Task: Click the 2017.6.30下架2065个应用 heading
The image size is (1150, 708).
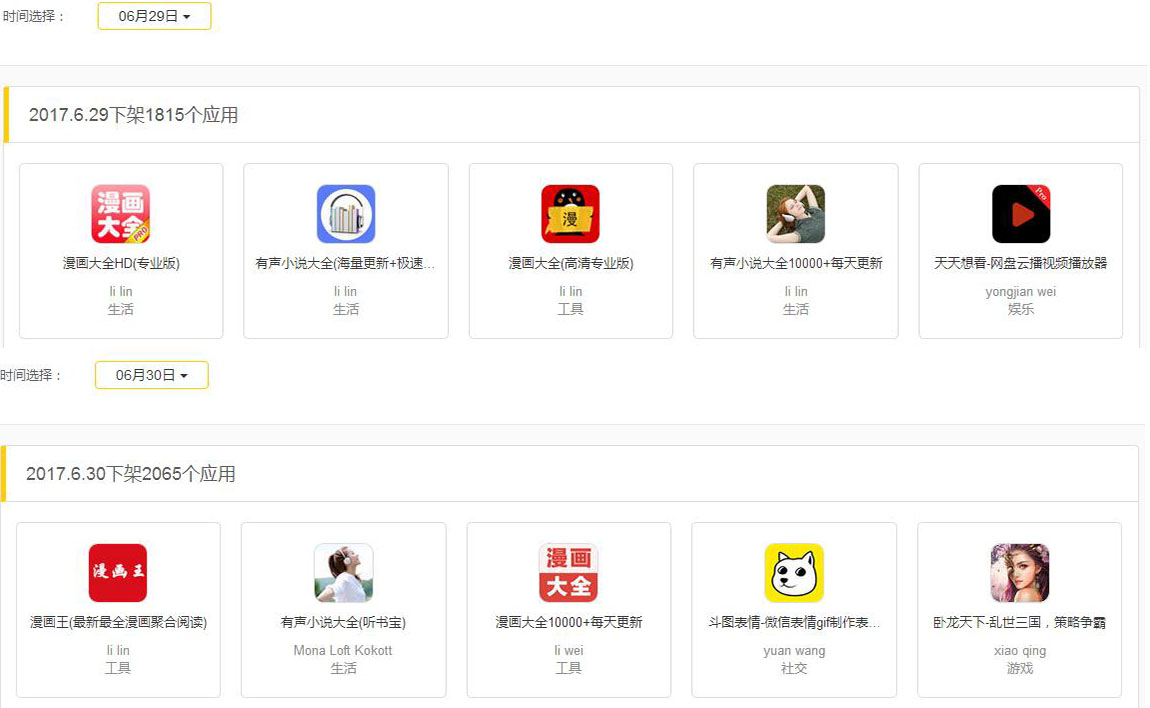Action: point(131,474)
